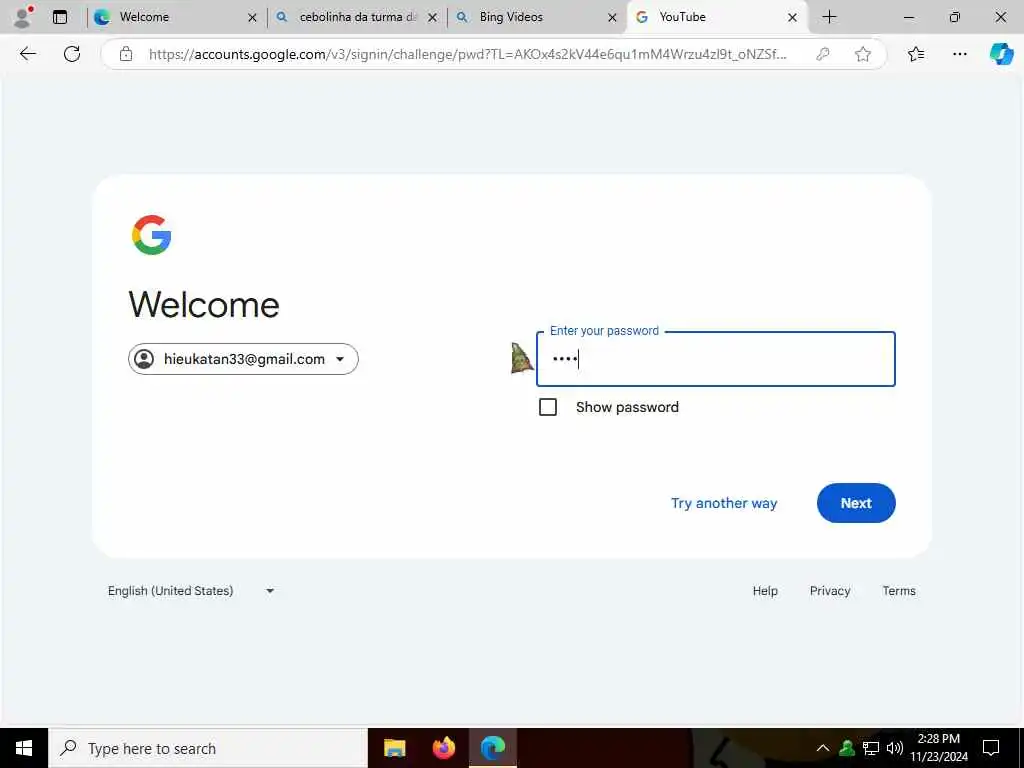Tick the Show password checkbox
The height and width of the screenshot is (768, 1024).
click(x=548, y=407)
